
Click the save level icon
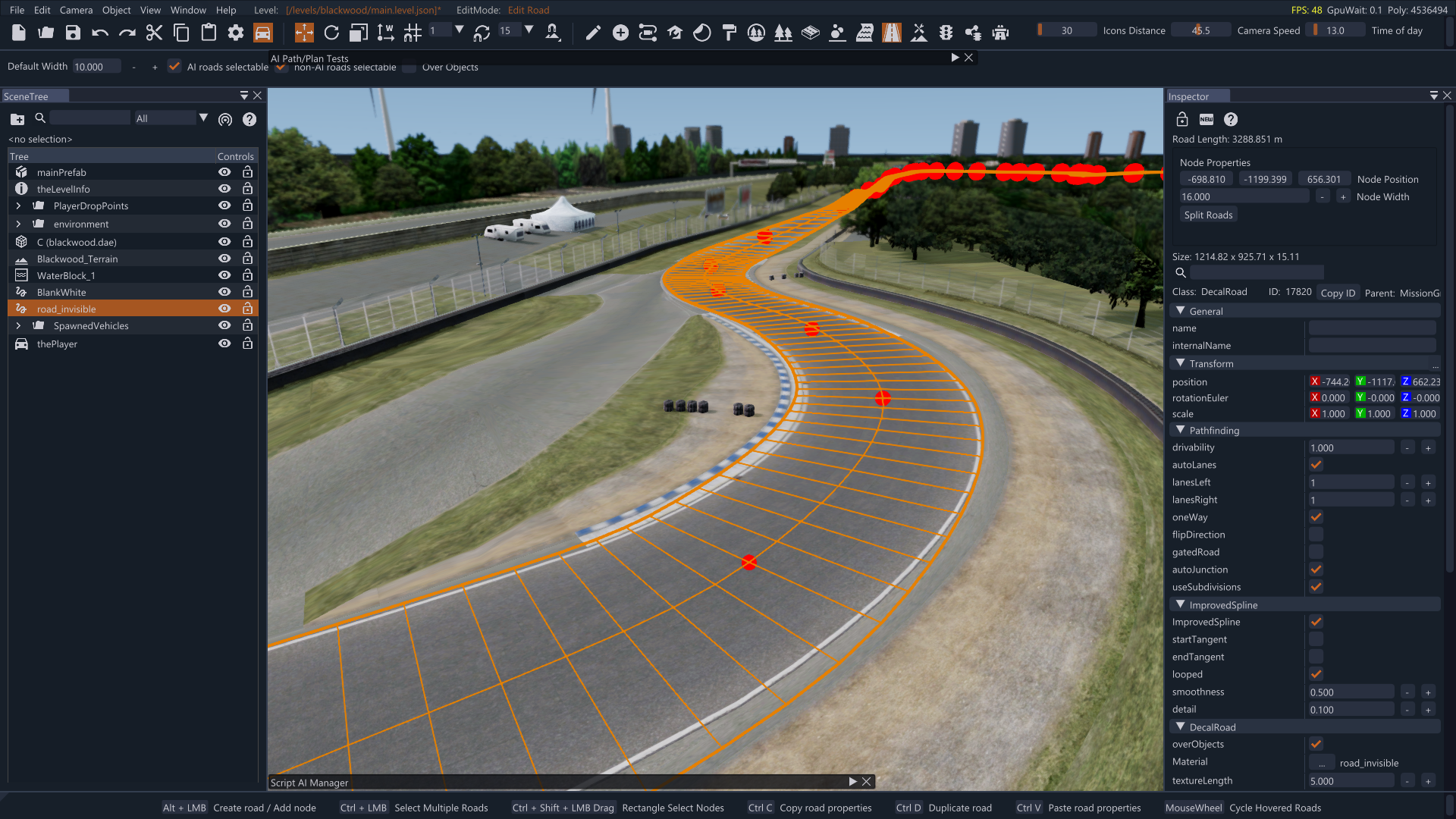(73, 32)
